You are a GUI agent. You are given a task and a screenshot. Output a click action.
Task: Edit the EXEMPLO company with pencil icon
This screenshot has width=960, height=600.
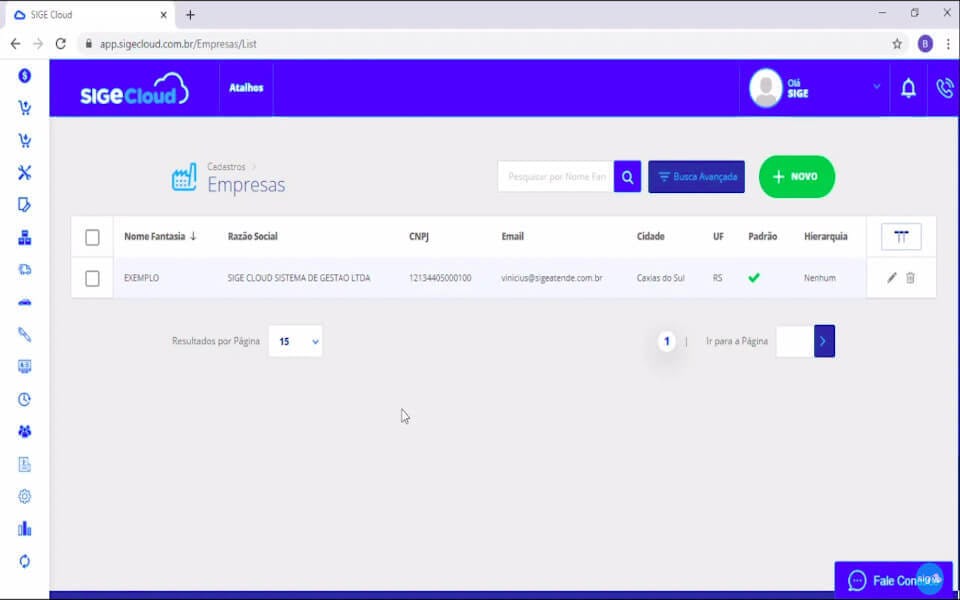tap(890, 278)
